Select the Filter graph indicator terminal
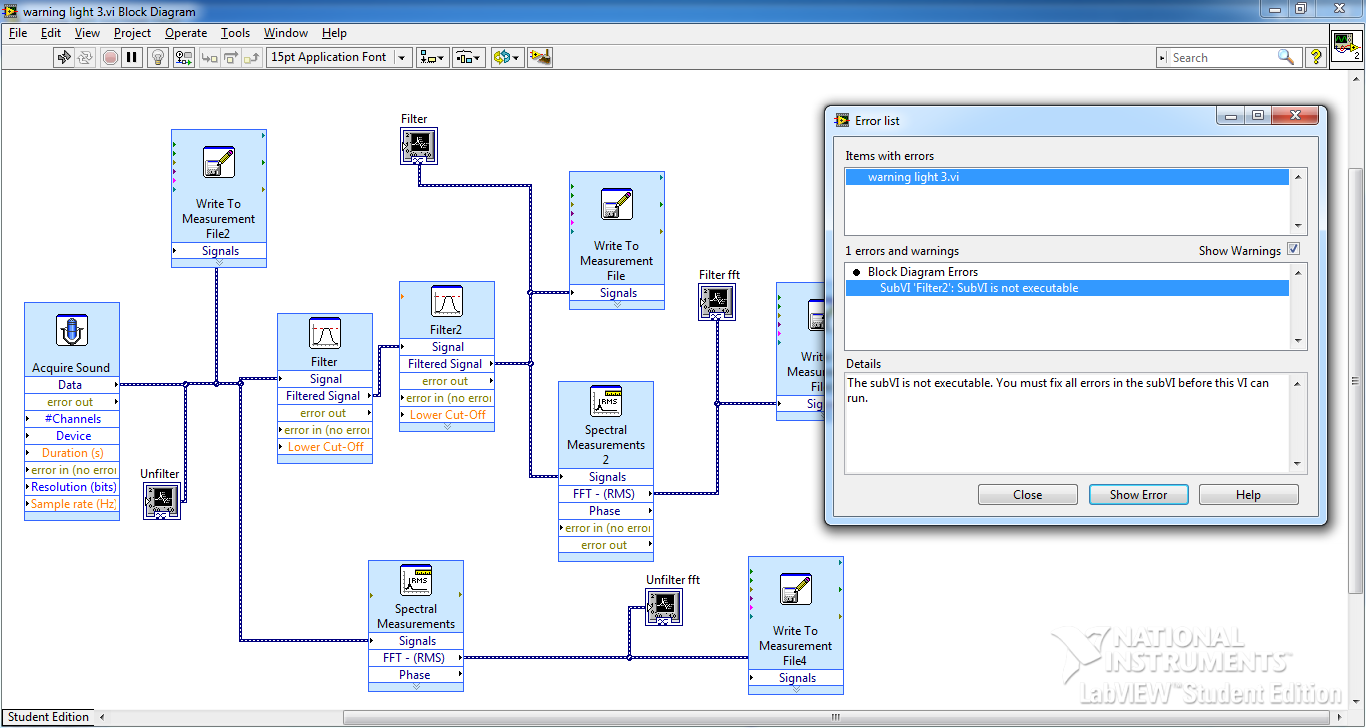Viewport: 1366px width, 728px height. 419,146
